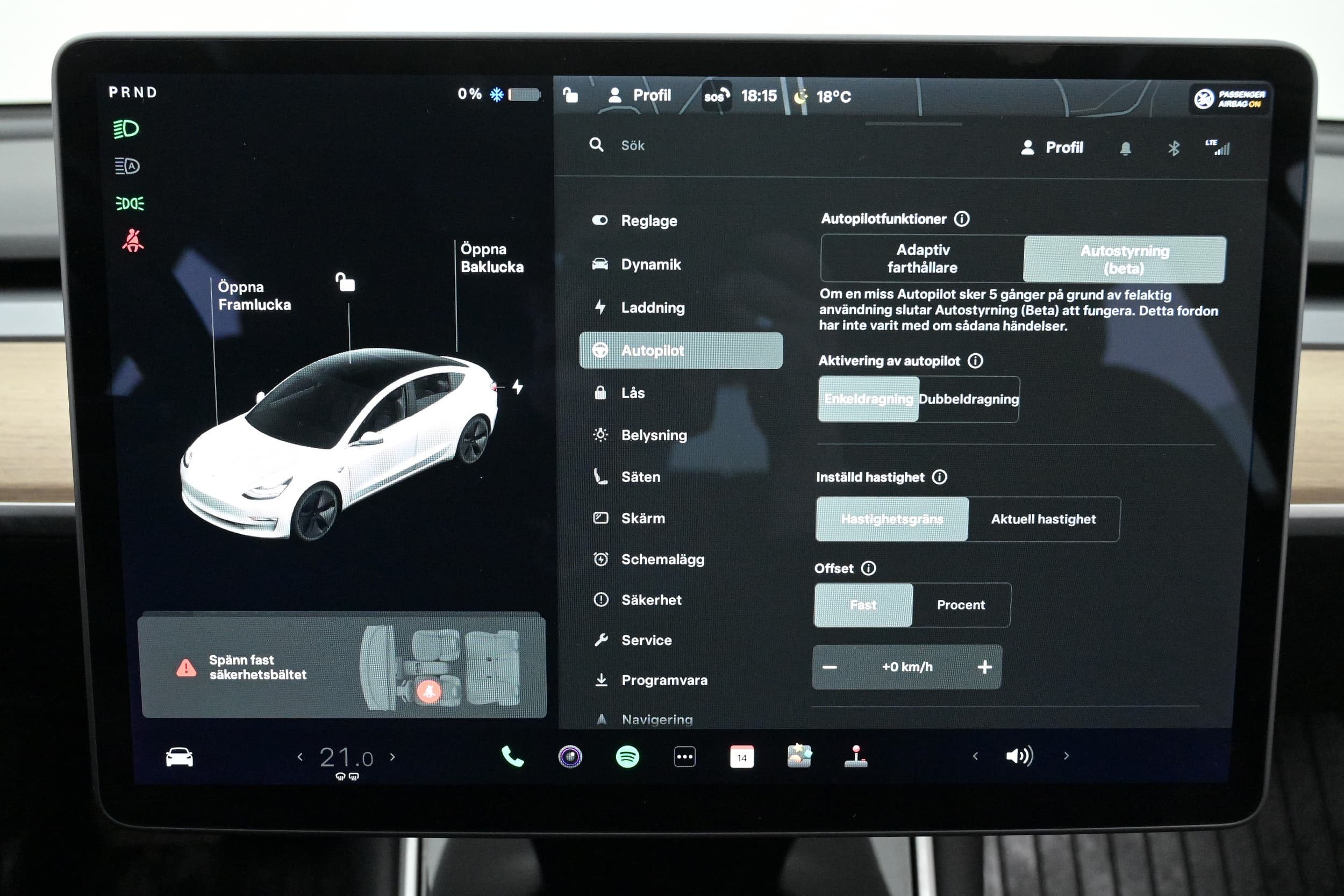Screen dimensions: 1344x896
Task: Tap the 0% battery indicator
Action: tap(499, 94)
